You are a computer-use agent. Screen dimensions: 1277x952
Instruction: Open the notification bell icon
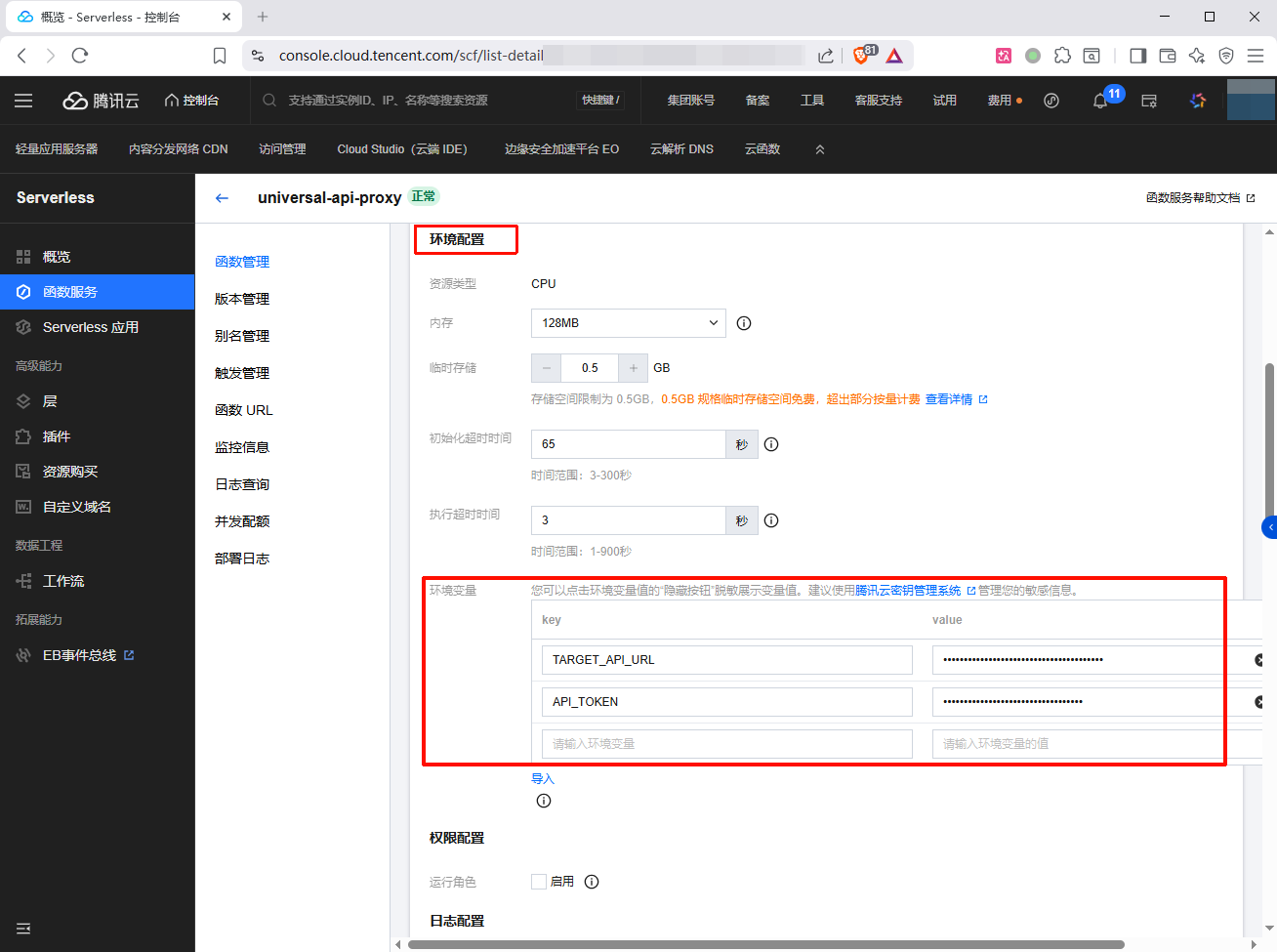[x=1100, y=101]
